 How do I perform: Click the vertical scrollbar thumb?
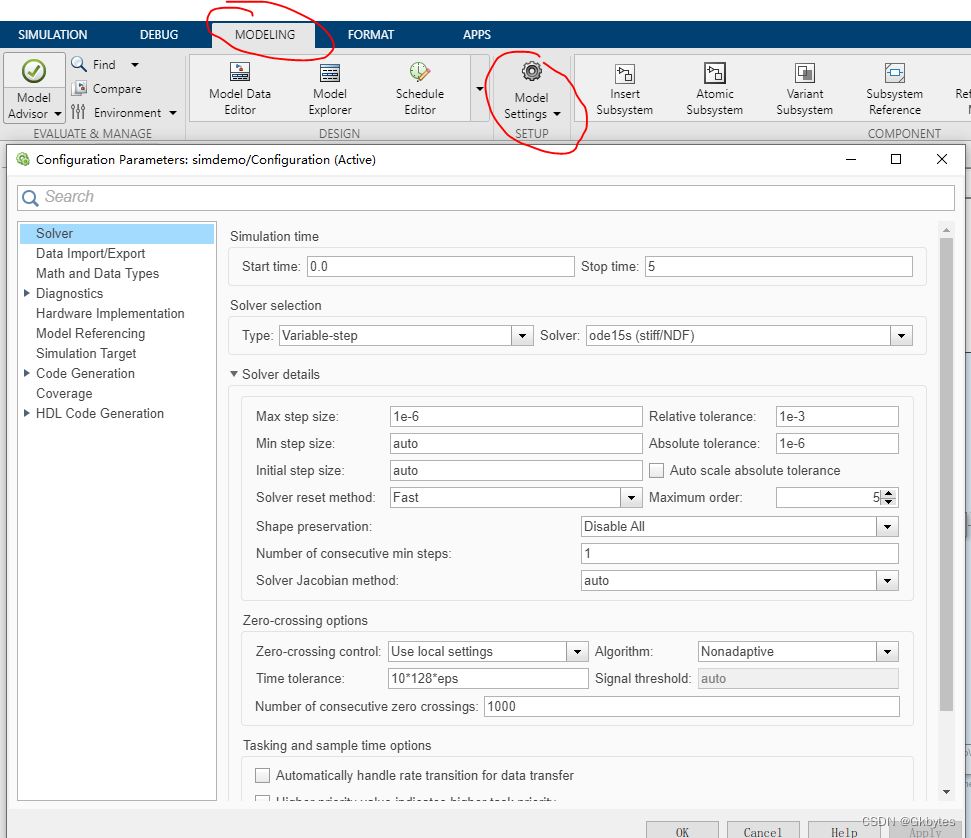coord(946,474)
